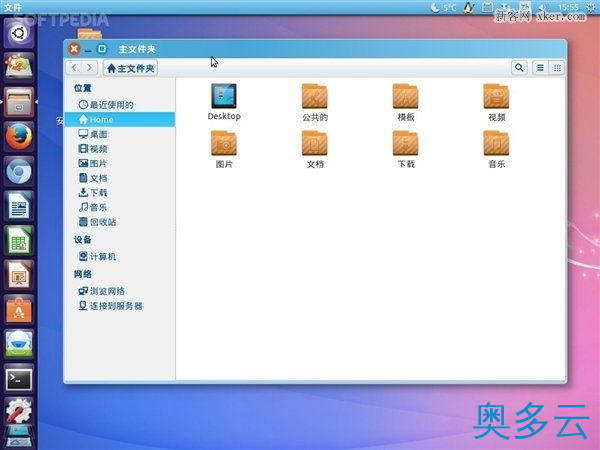
Task: Open 图片 in the sidebar
Action: click(120, 163)
